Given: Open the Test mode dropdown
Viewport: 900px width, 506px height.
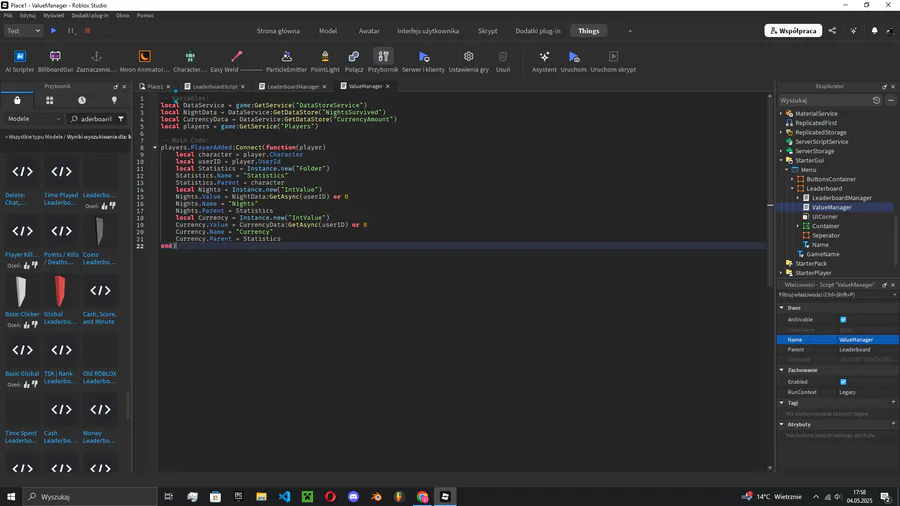Looking at the screenshot, I should pos(23,30).
